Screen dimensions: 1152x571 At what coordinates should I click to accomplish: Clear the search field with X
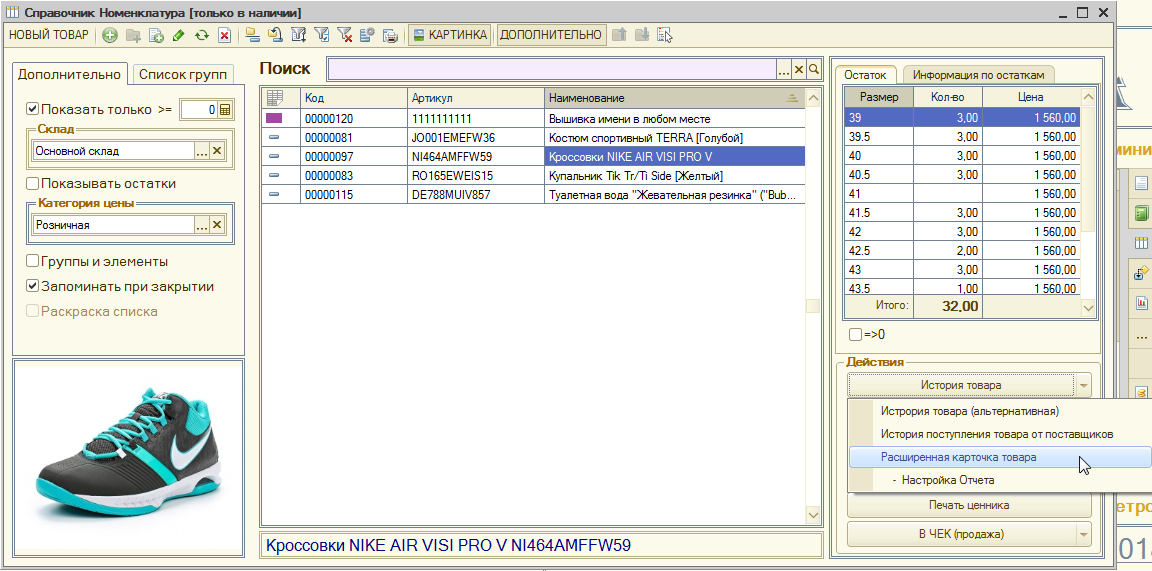pyautogui.click(x=799, y=69)
